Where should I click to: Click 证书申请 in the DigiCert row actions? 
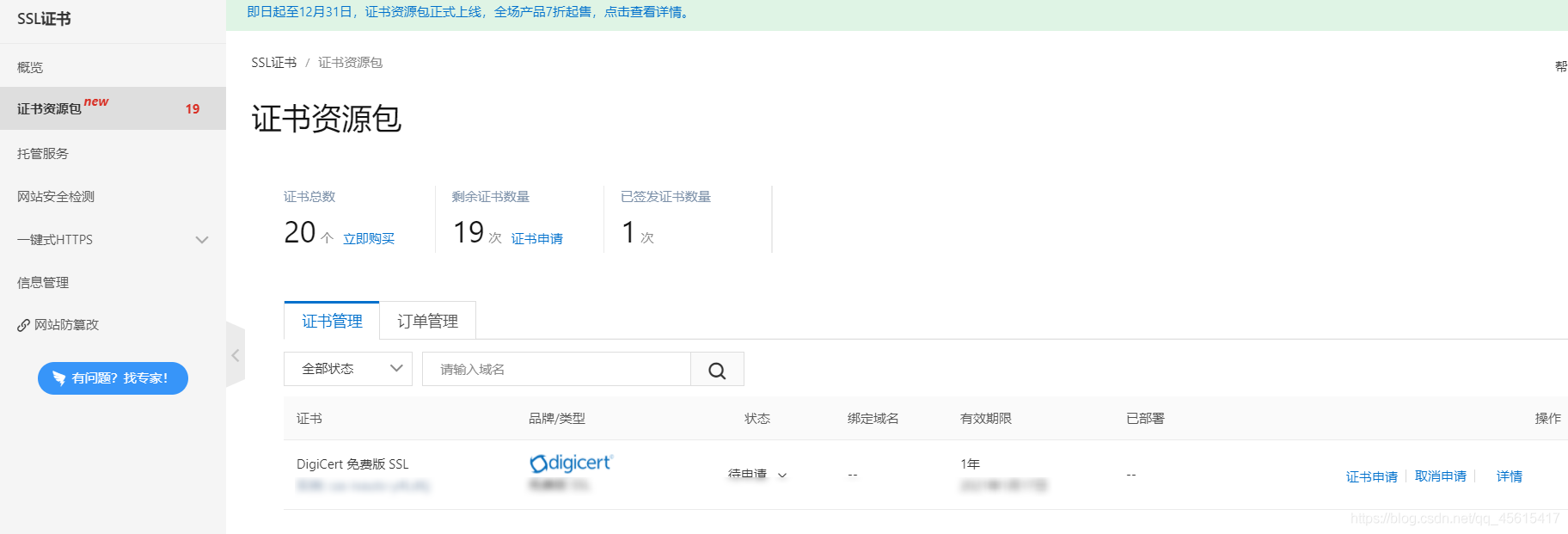point(1371,476)
